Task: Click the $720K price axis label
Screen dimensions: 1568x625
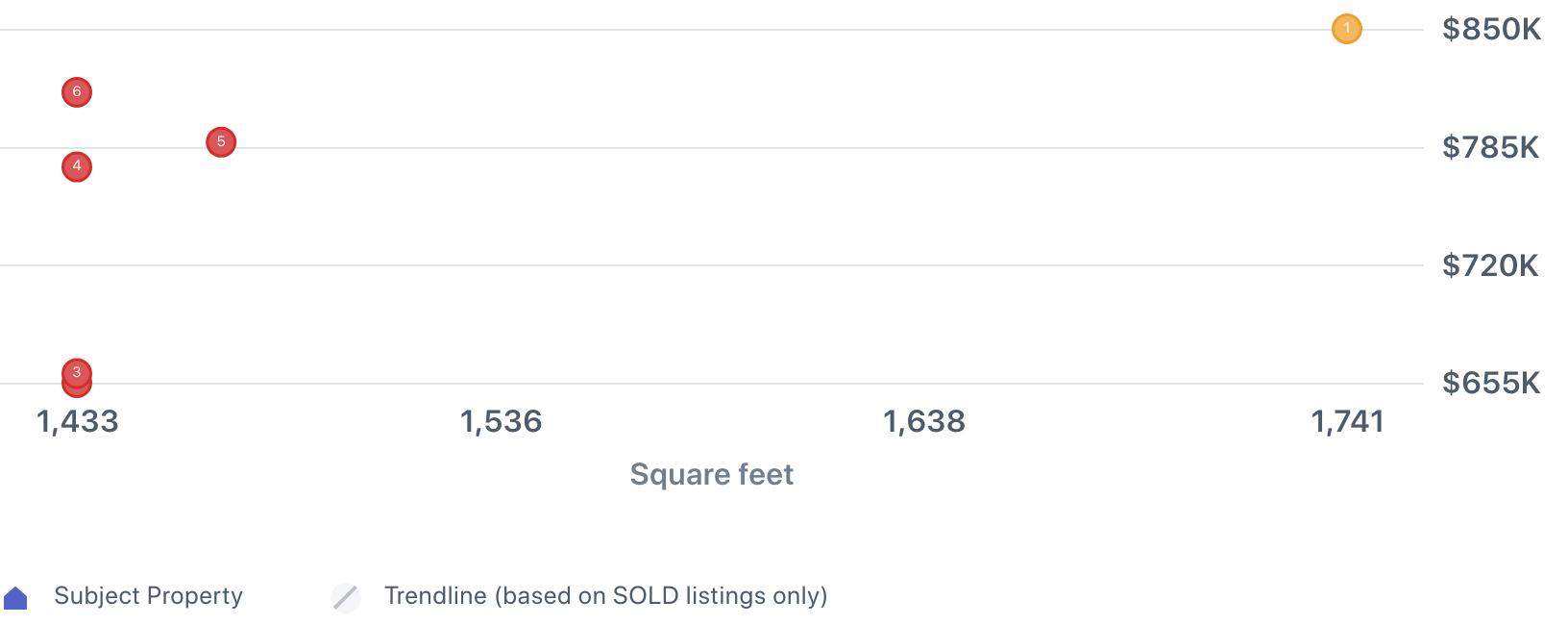Action: (x=1490, y=265)
